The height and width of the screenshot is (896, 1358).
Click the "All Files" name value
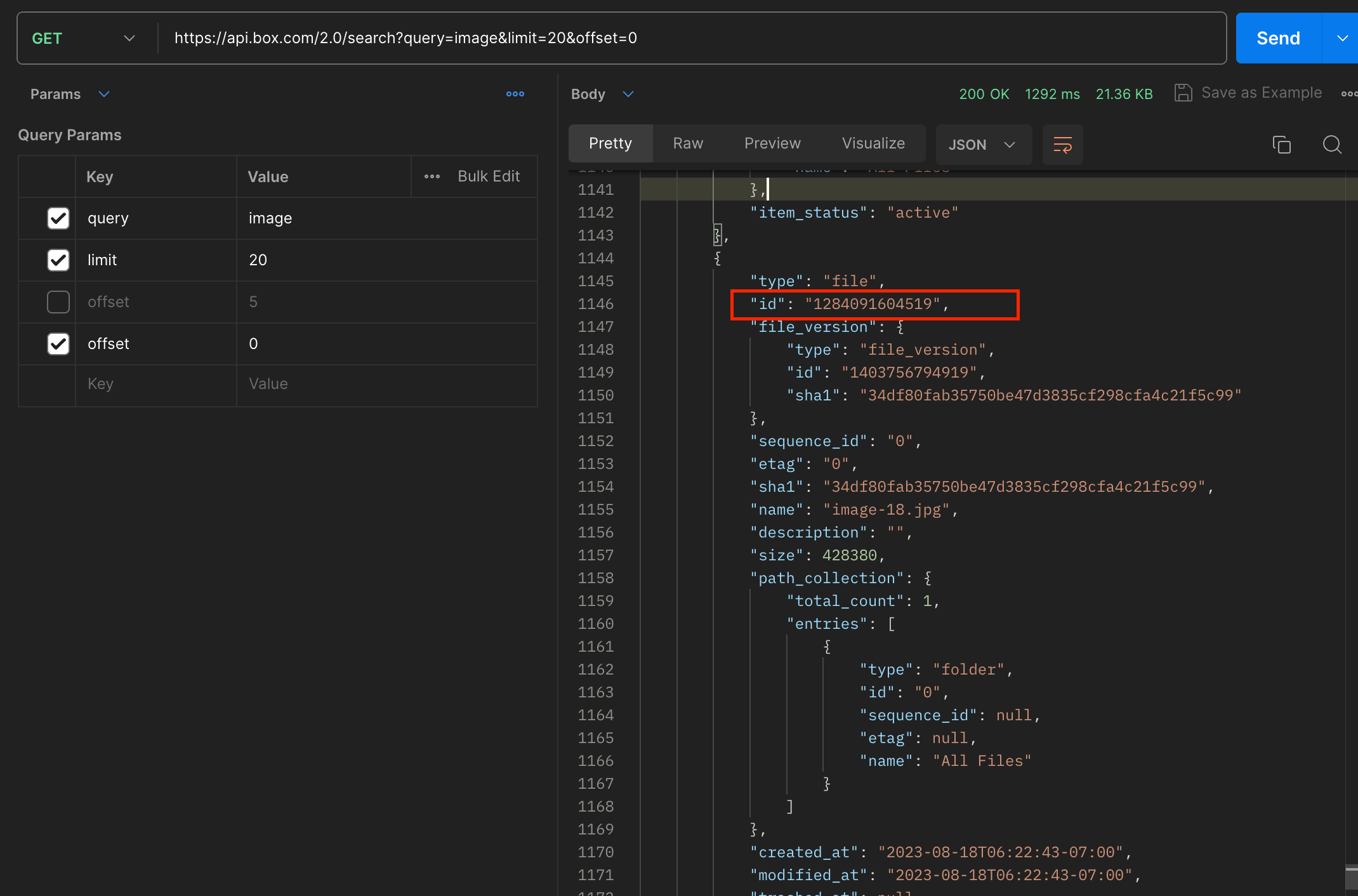pyautogui.click(x=982, y=761)
